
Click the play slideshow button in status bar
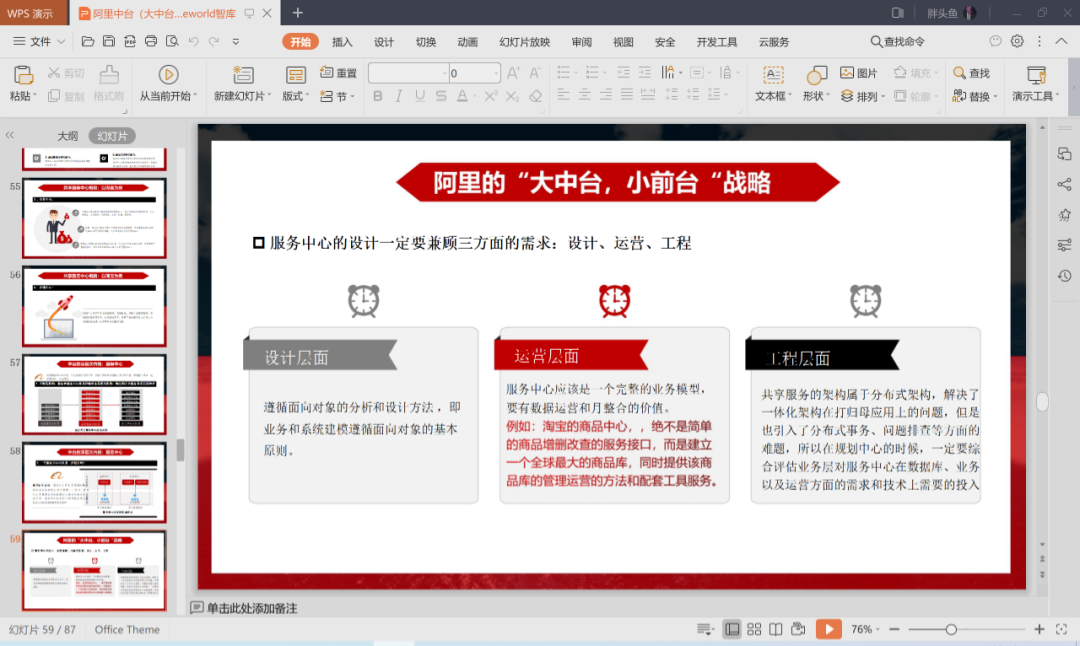829,629
